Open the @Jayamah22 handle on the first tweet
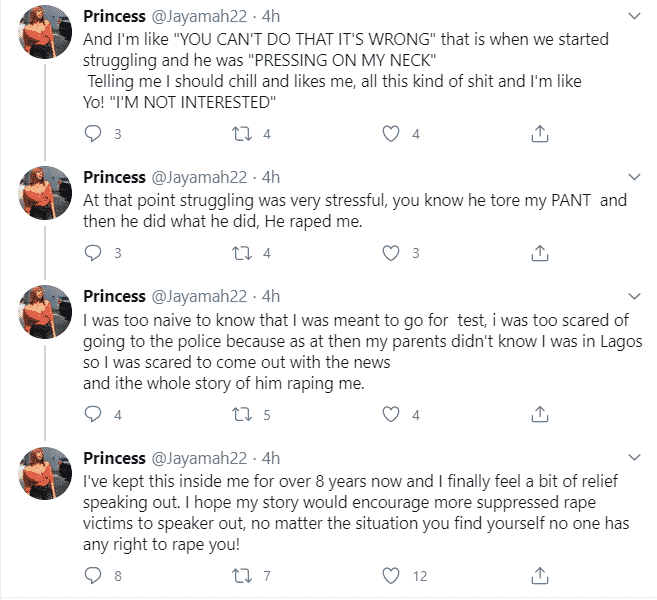This screenshot has width=657, height=600. click(x=200, y=17)
